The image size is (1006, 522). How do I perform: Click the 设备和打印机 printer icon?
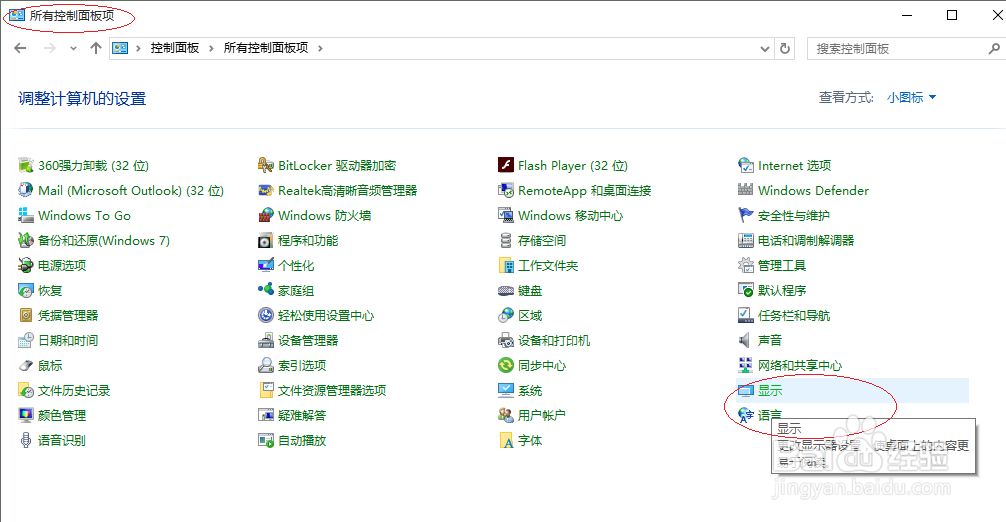point(506,341)
